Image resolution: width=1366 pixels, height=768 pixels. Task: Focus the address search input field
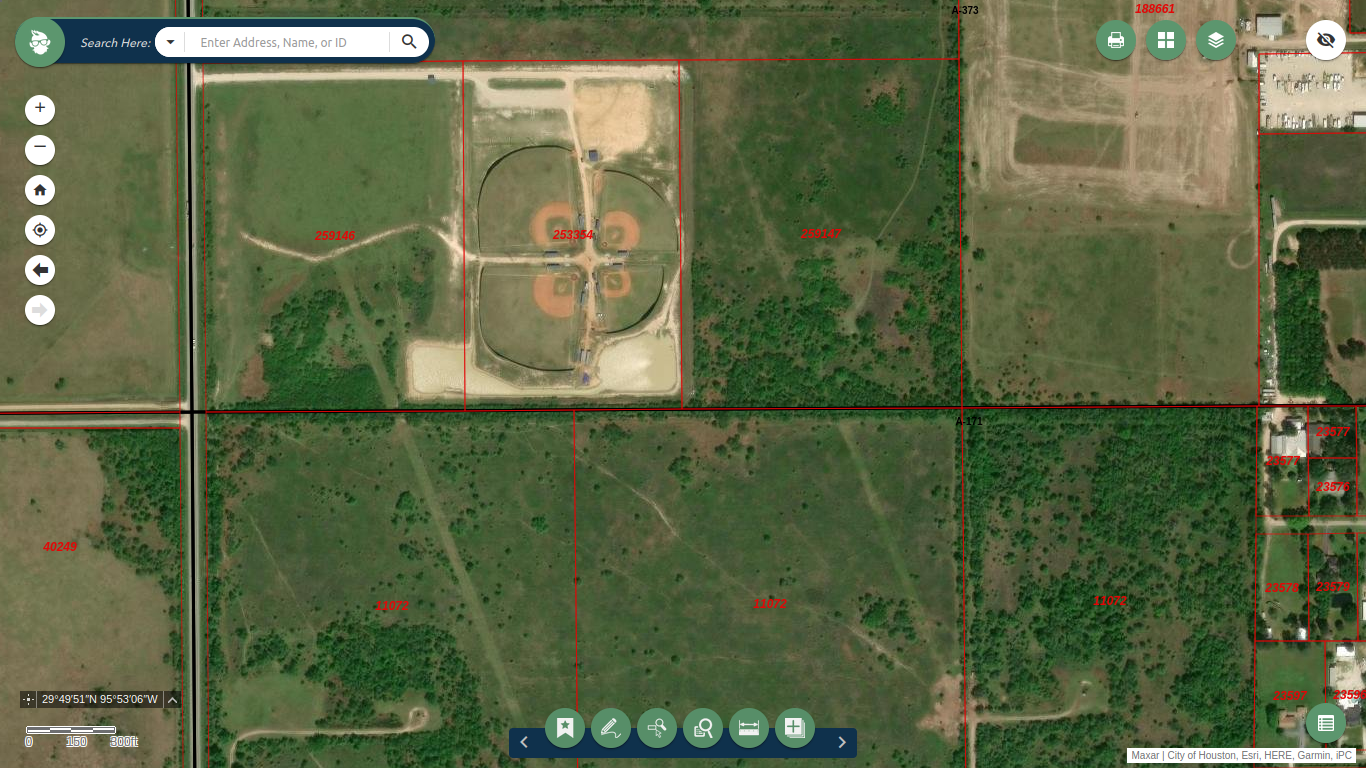click(x=288, y=42)
